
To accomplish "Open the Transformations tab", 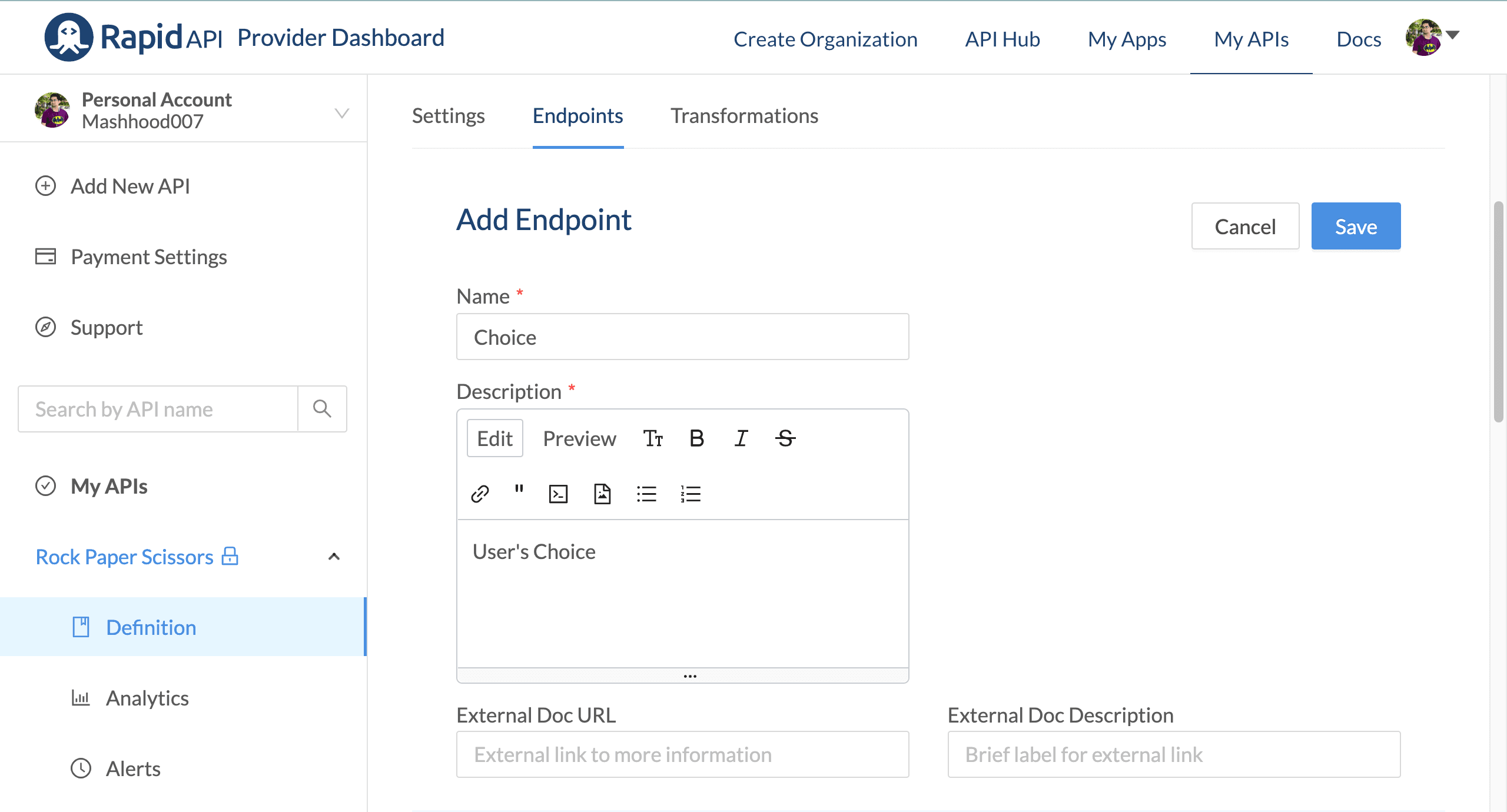I will (x=745, y=116).
